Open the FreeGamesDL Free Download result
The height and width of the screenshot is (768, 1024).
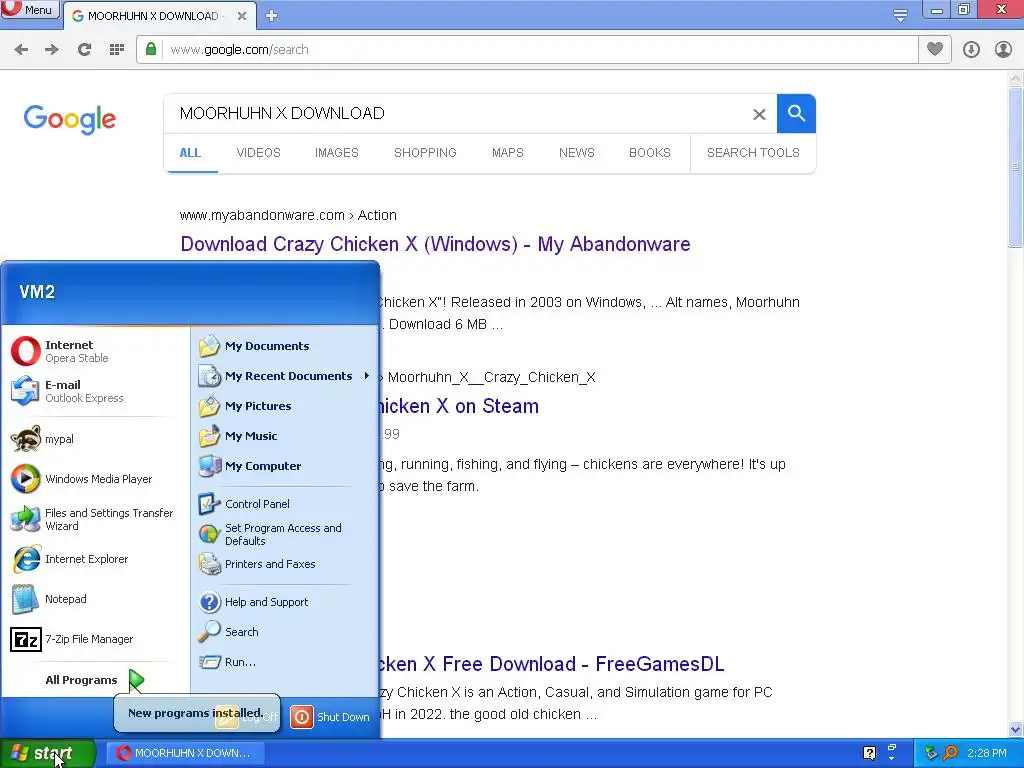click(x=552, y=664)
